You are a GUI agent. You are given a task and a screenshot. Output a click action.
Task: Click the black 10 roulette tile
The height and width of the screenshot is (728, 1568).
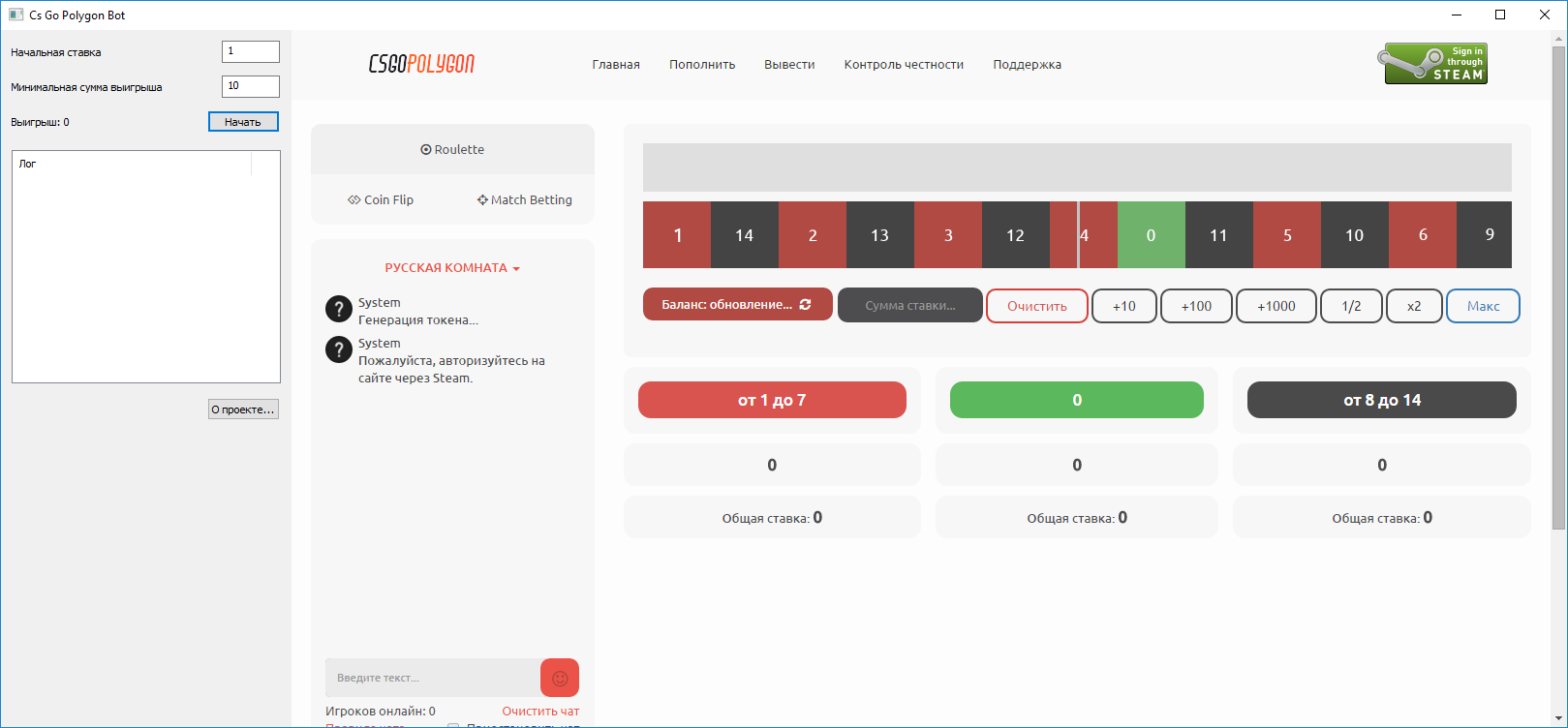(1355, 234)
